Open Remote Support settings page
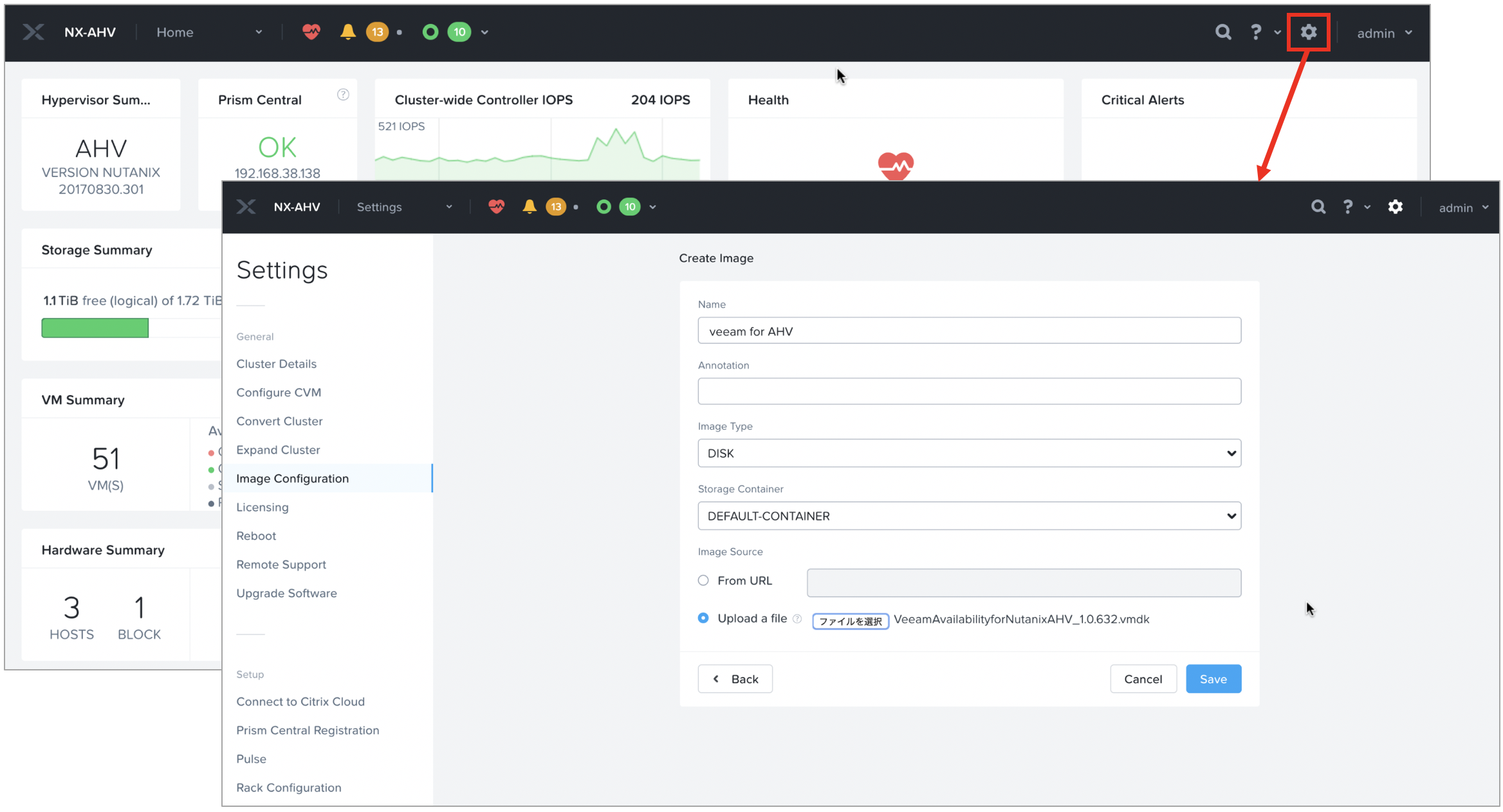Viewport: 1503px width, 812px height. point(281,564)
